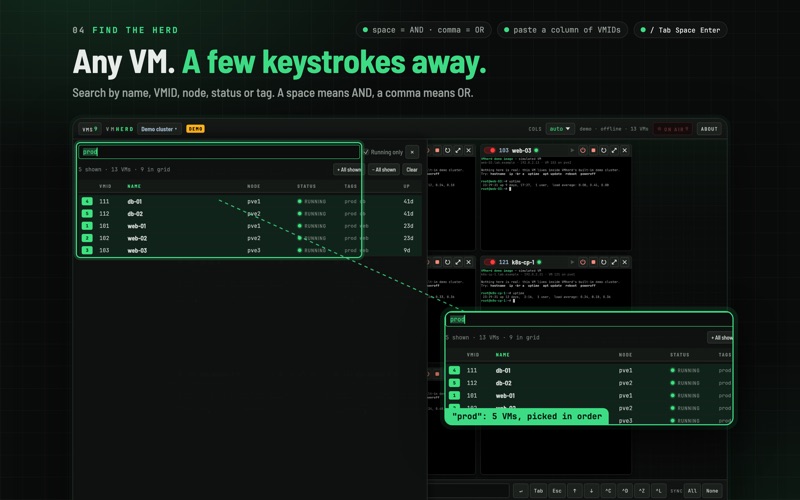Close the web-03 console pane
The height and width of the screenshot is (500, 800).
point(624,151)
